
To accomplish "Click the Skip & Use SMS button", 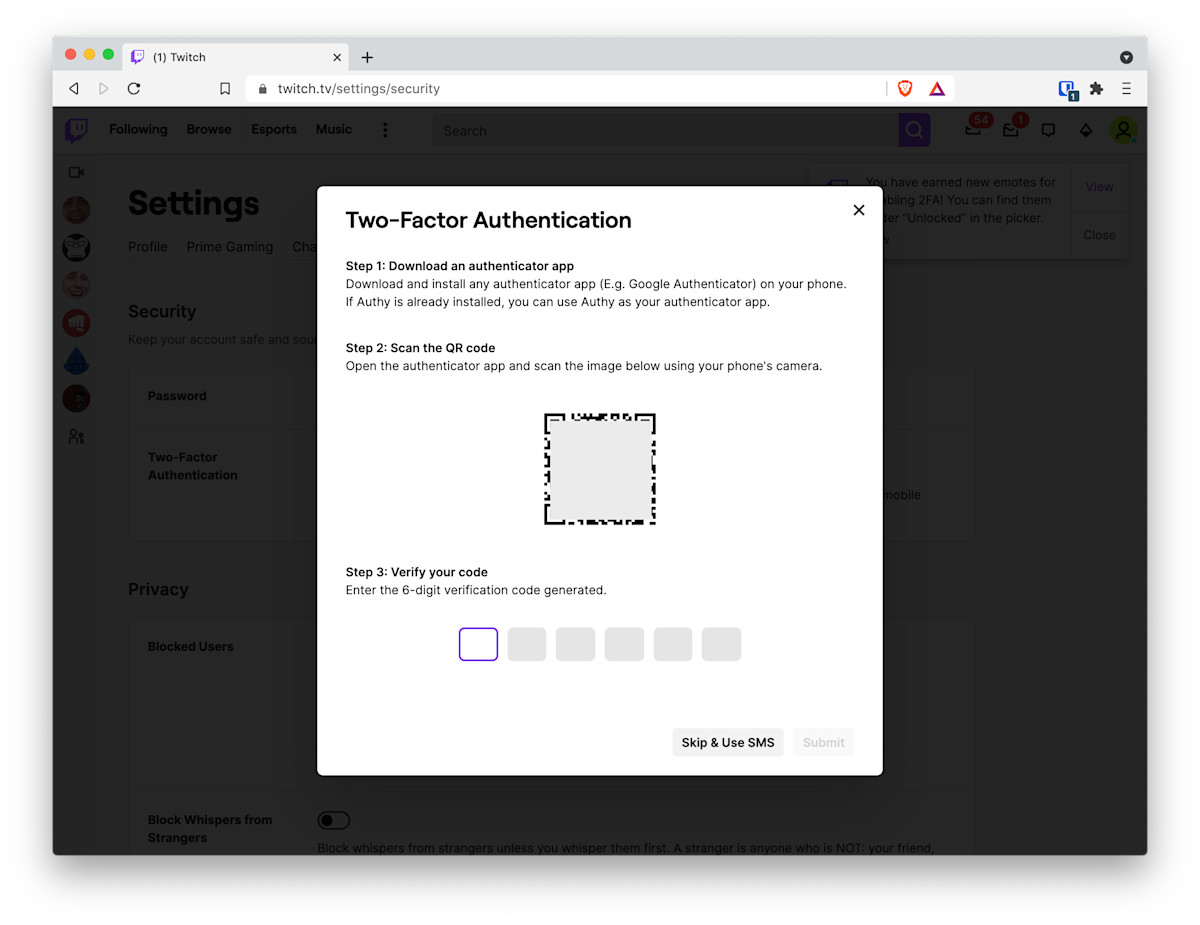I will click(728, 742).
